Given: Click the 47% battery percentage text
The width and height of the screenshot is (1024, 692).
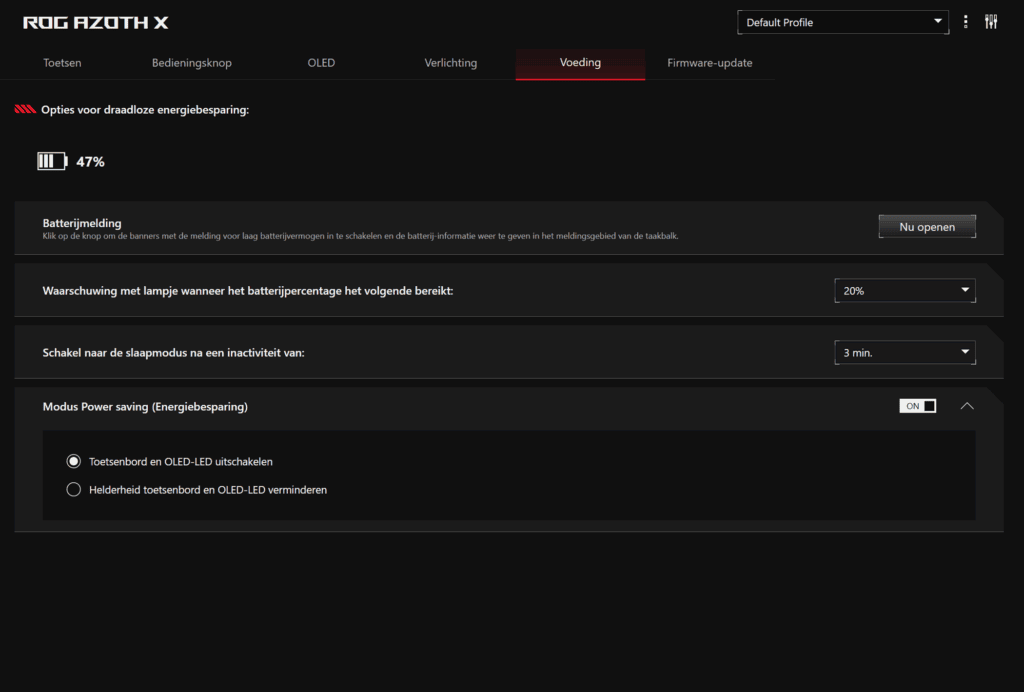Looking at the screenshot, I should point(90,161).
